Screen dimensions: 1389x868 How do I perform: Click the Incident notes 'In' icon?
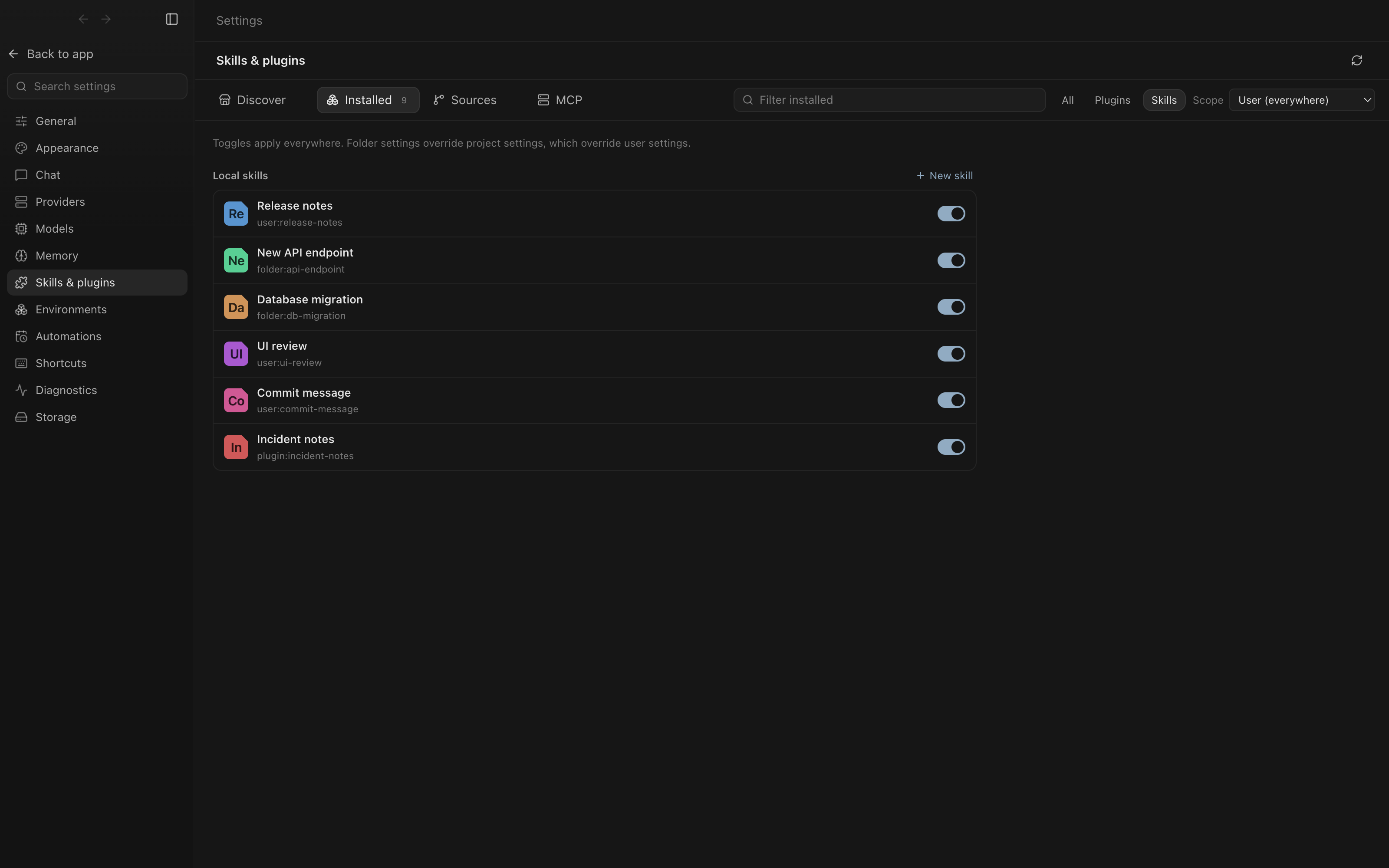(x=236, y=447)
